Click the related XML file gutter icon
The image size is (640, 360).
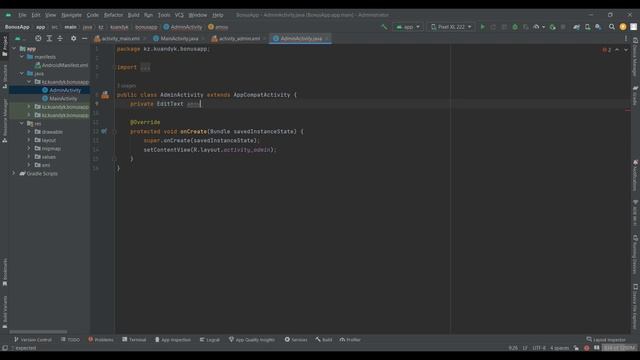point(105,95)
